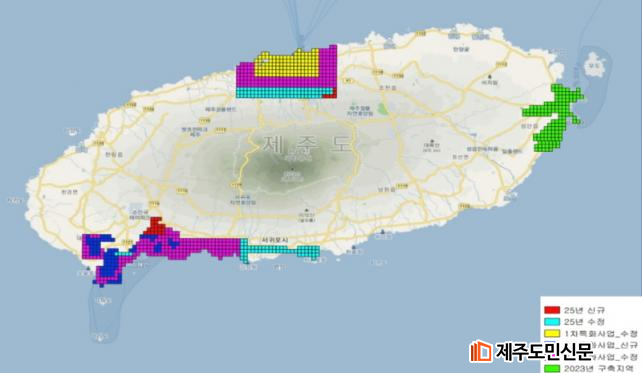This screenshot has height=373, width=642.
Task: Click the 2023년 구축지역 legend label
Action: click(x=598, y=368)
